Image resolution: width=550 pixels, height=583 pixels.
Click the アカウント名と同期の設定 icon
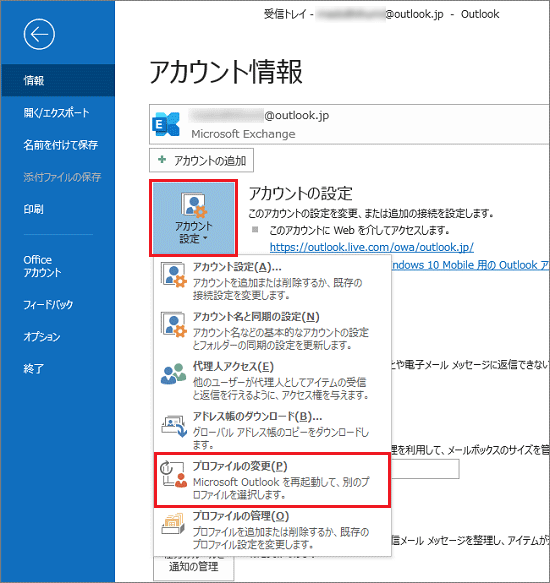click(x=173, y=325)
